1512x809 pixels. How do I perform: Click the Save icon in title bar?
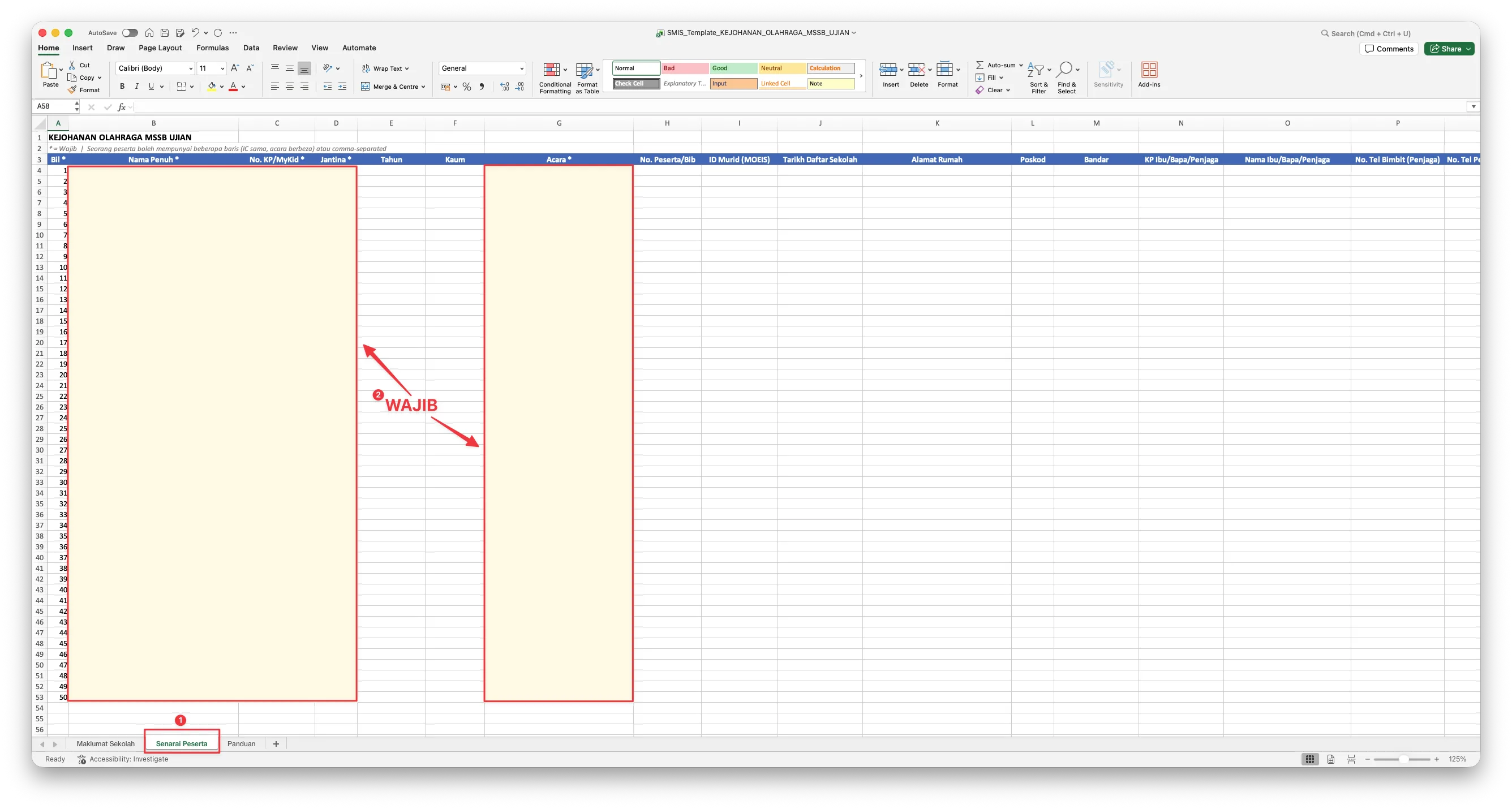165,33
